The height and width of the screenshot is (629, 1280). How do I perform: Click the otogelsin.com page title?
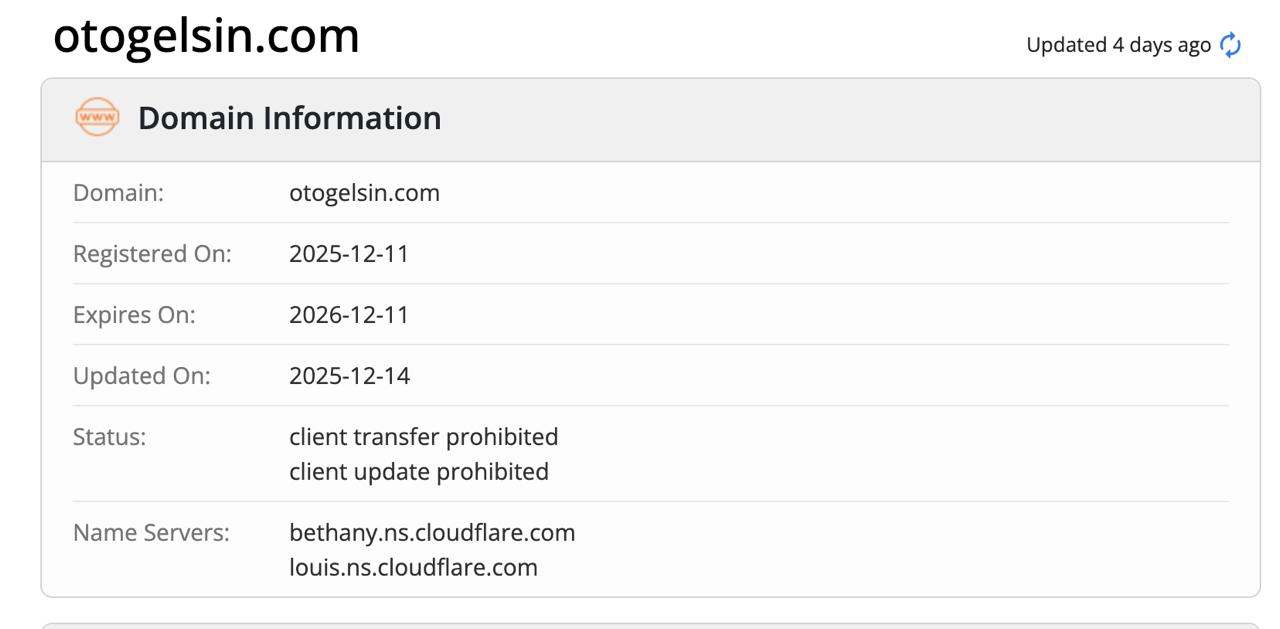[x=206, y=36]
